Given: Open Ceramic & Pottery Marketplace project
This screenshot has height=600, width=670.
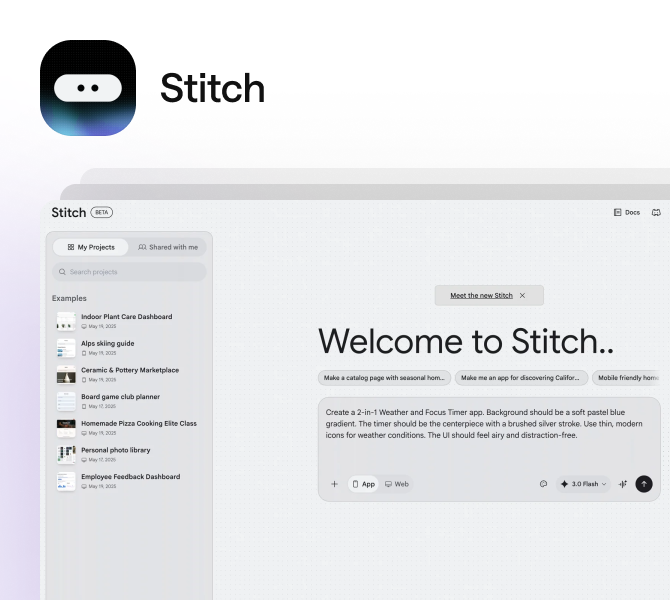Looking at the screenshot, I should click(x=127, y=374).
